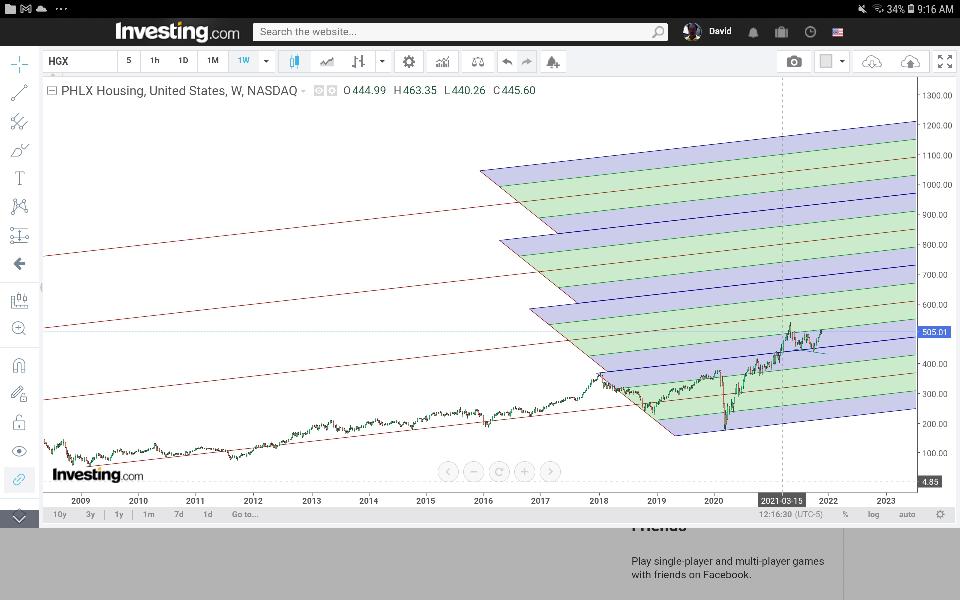Set range to 3y
Image resolution: width=960 pixels, height=600 pixels.
pyautogui.click(x=91, y=514)
